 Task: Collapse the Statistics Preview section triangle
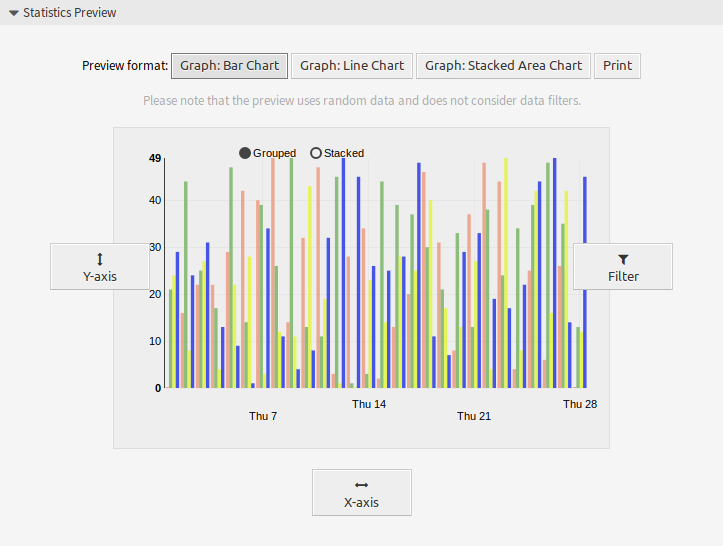14,13
